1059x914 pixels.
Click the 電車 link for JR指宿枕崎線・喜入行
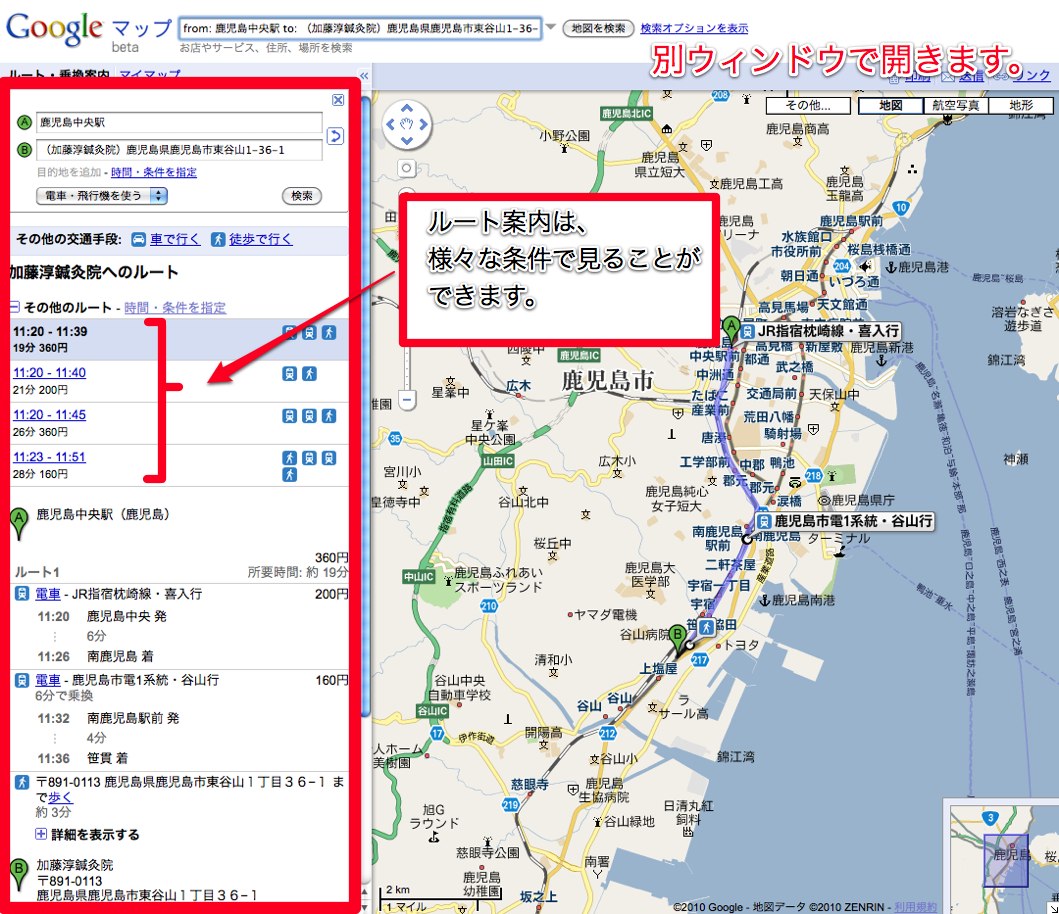click(48, 594)
